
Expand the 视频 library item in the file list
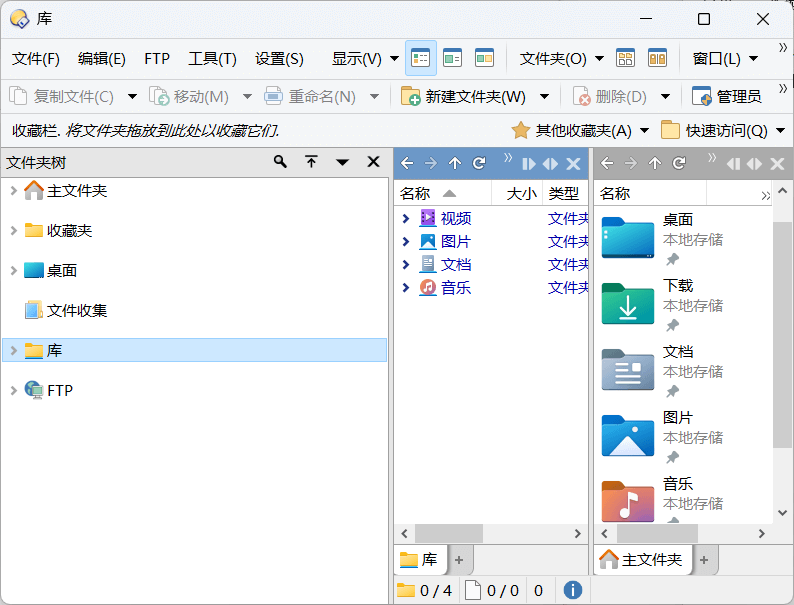pos(406,218)
